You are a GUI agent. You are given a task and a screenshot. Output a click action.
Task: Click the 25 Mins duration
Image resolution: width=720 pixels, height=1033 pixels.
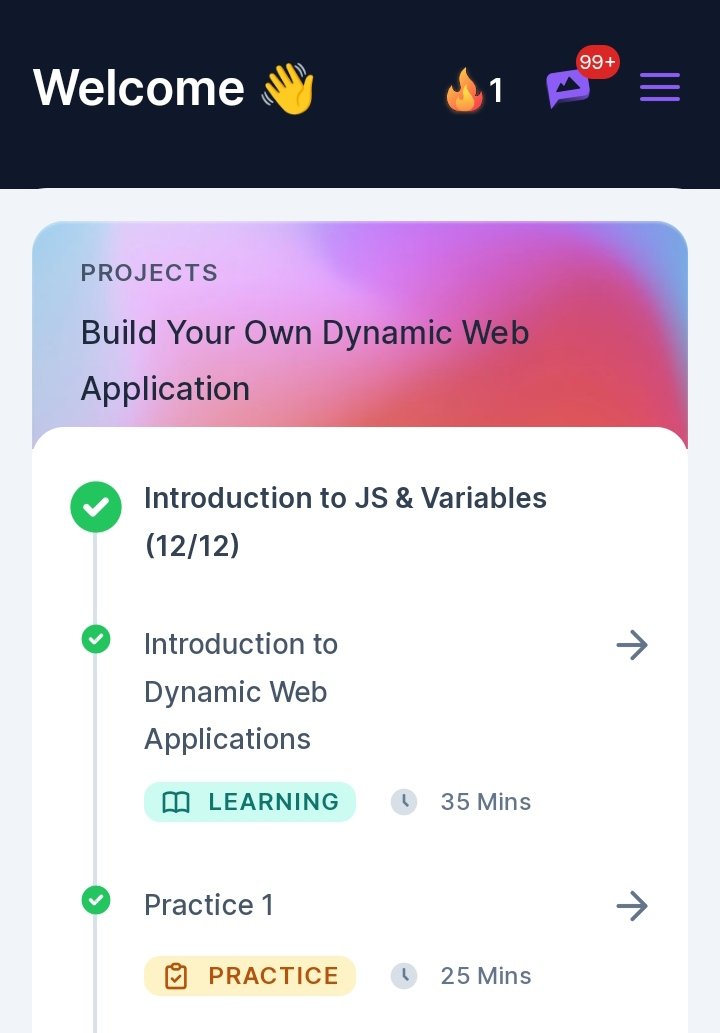pyautogui.click(x=485, y=976)
